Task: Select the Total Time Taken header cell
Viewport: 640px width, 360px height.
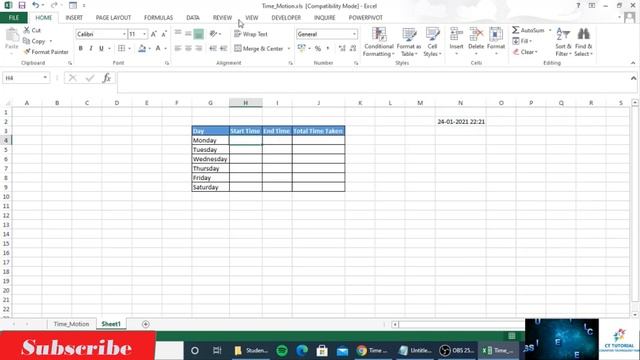Action: [x=318, y=131]
